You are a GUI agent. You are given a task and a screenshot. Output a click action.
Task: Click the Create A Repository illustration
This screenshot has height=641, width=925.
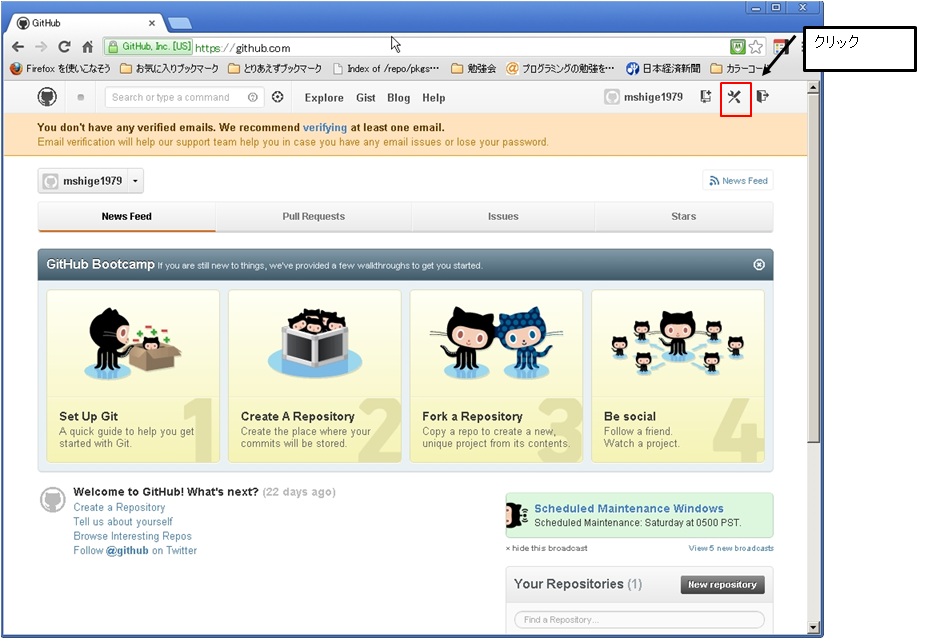[314, 343]
